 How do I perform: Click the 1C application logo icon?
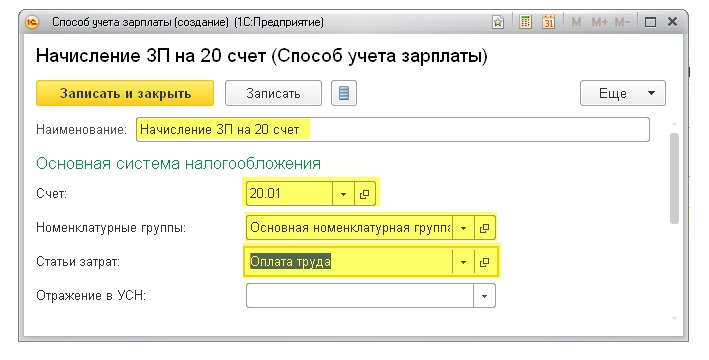tap(33, 22)
